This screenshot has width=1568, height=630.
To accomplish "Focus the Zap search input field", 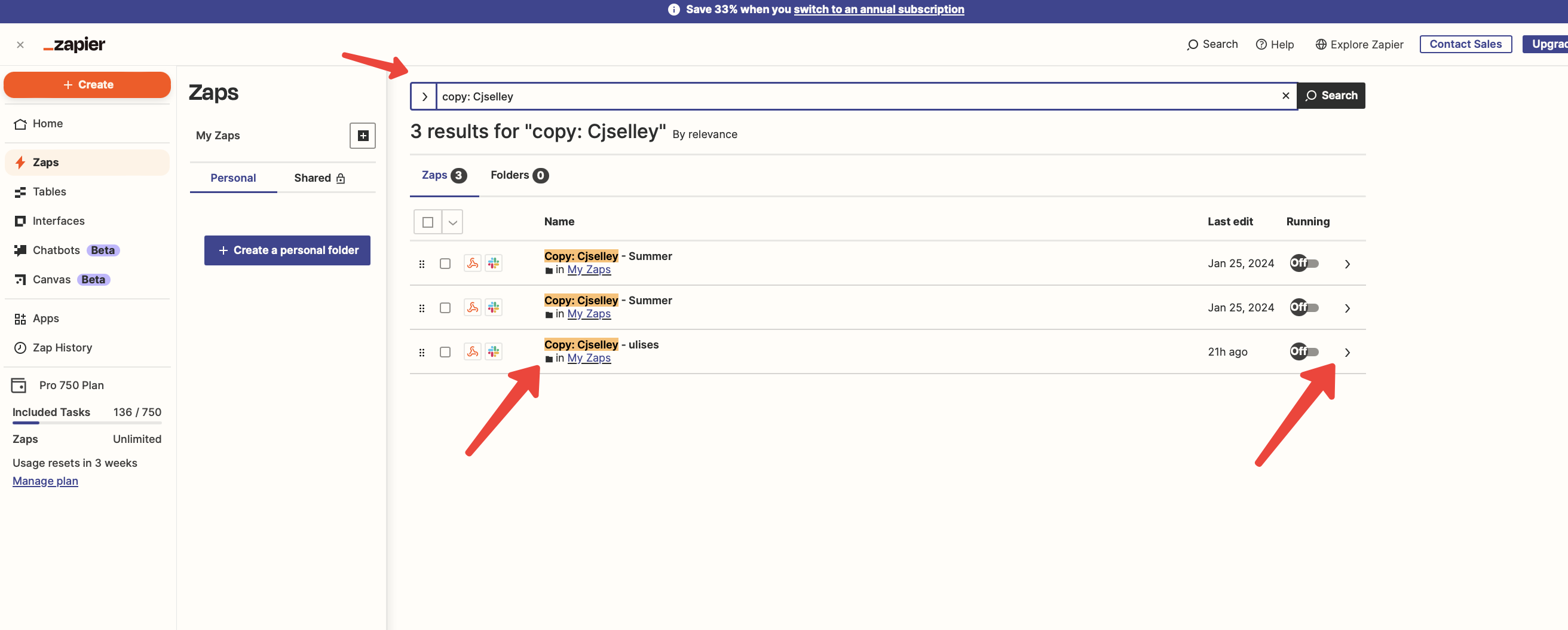I will click(857, 96).
